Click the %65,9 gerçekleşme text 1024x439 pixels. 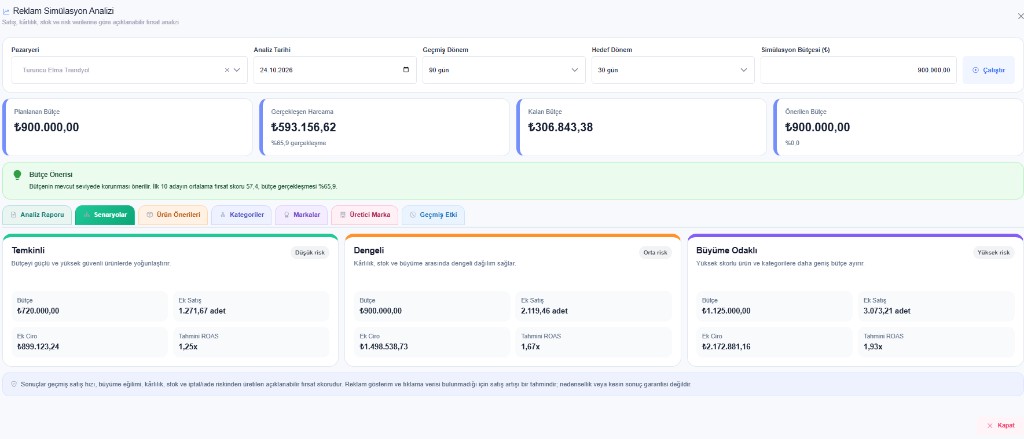tap(298, 143)
